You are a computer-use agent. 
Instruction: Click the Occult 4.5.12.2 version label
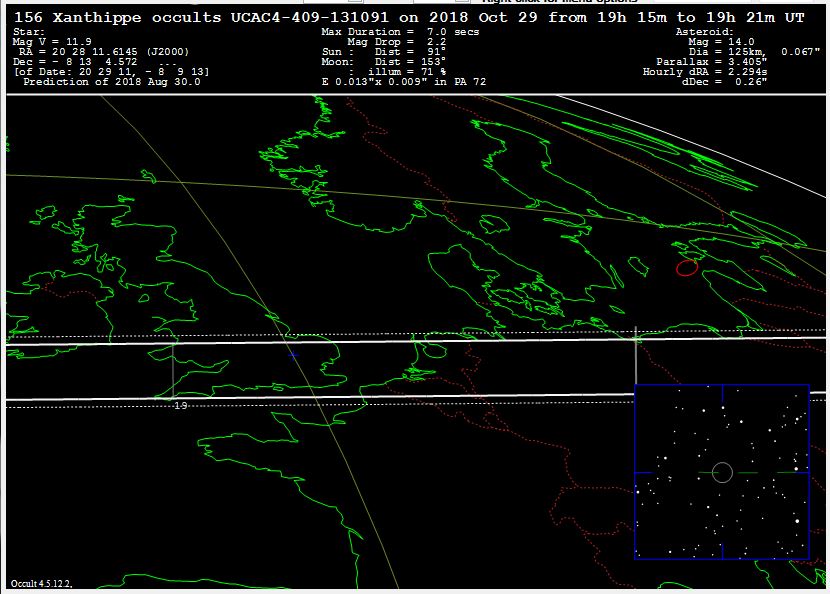tap(41, 583)
